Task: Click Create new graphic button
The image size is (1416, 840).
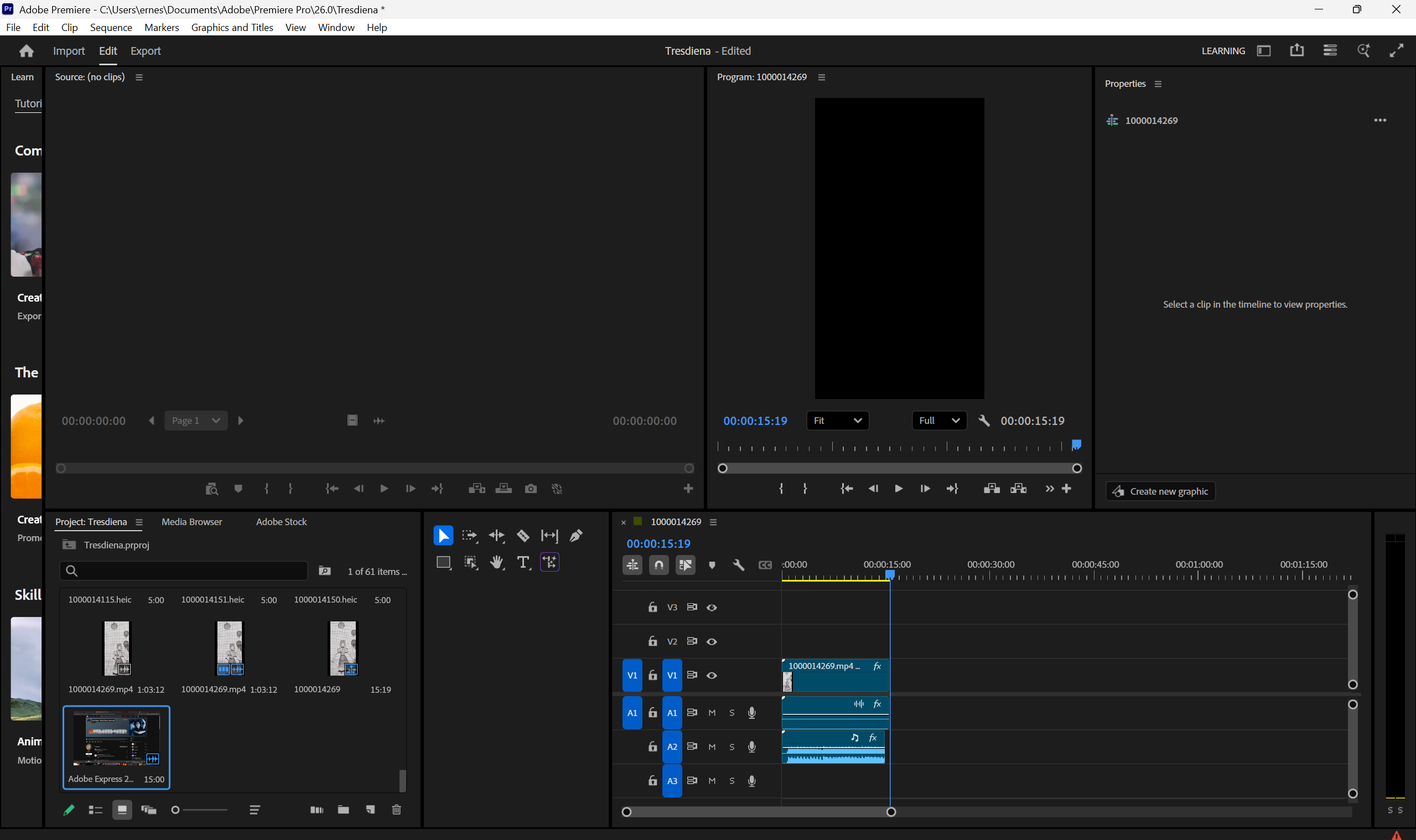Action: pos(1160,491)
